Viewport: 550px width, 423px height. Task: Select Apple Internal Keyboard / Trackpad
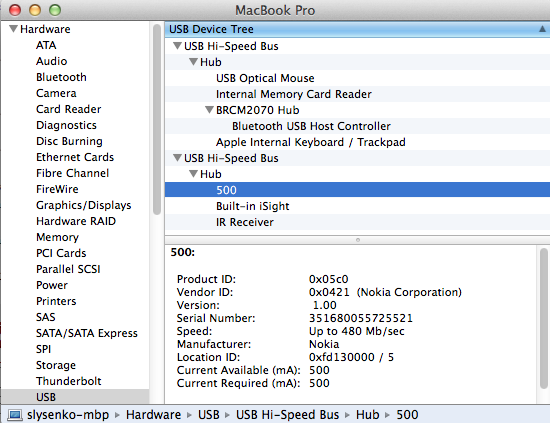311,142
